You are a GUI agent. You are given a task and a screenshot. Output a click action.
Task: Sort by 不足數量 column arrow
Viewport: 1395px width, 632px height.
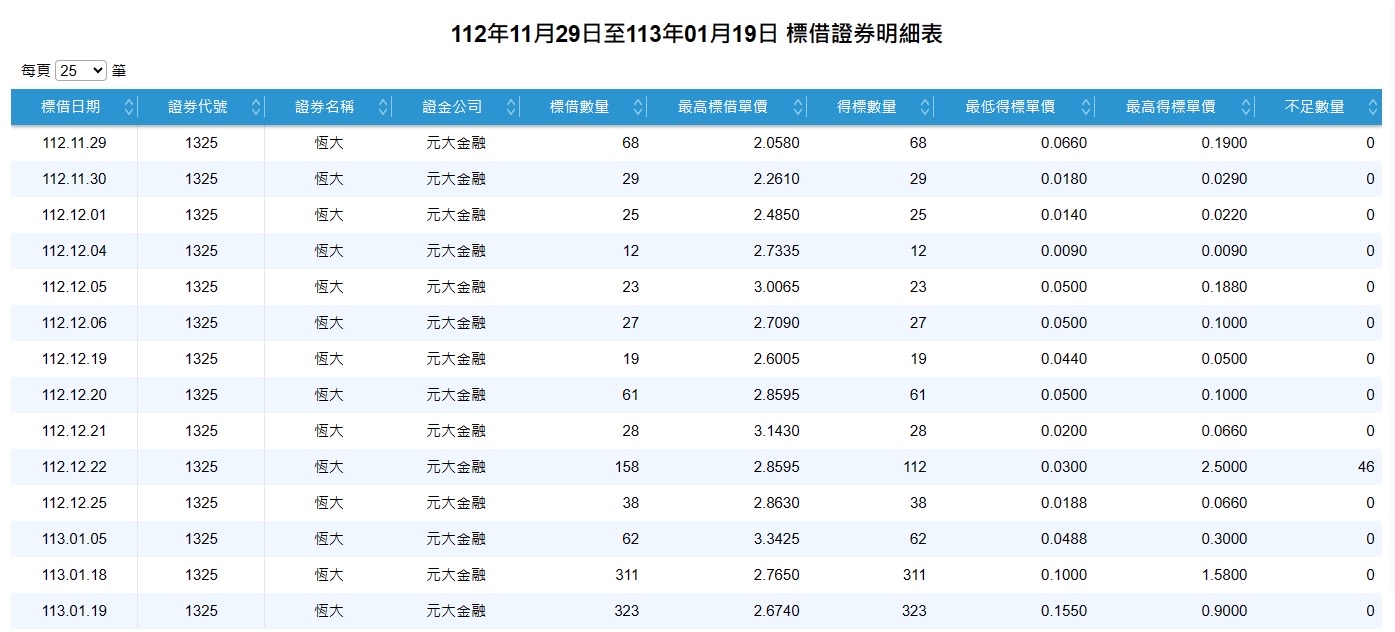1373,107
